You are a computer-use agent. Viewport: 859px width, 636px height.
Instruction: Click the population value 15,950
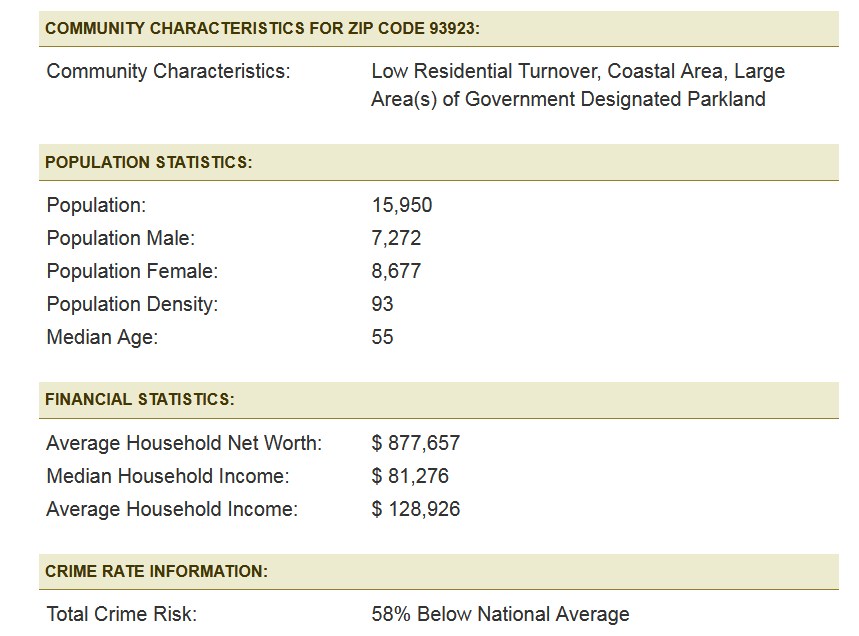click(402, 205)
